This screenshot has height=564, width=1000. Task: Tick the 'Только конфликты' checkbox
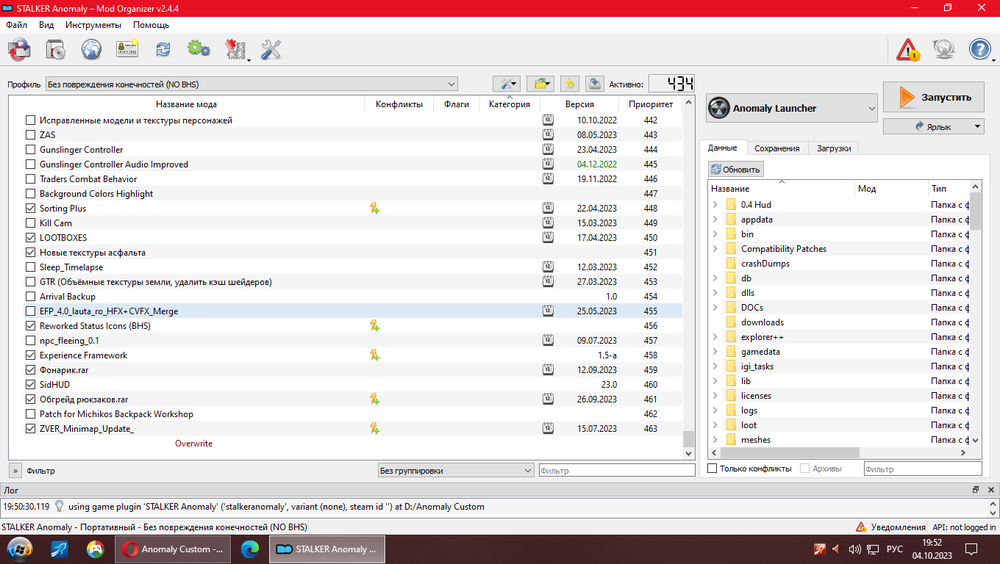click(x=713, y=469)
